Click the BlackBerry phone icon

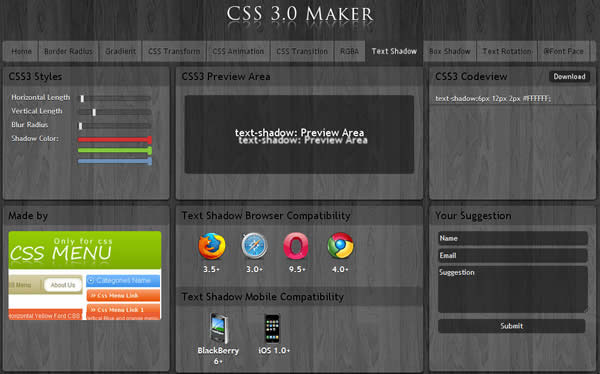218,328
